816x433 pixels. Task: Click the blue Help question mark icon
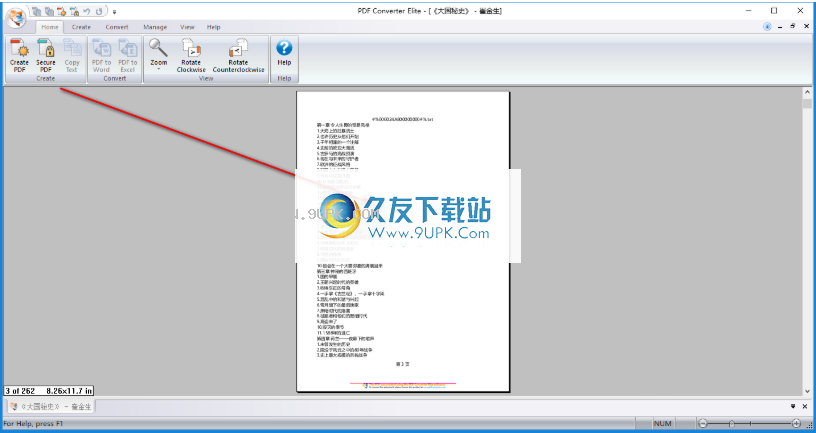pyautogui.click(x=284, y=48)
